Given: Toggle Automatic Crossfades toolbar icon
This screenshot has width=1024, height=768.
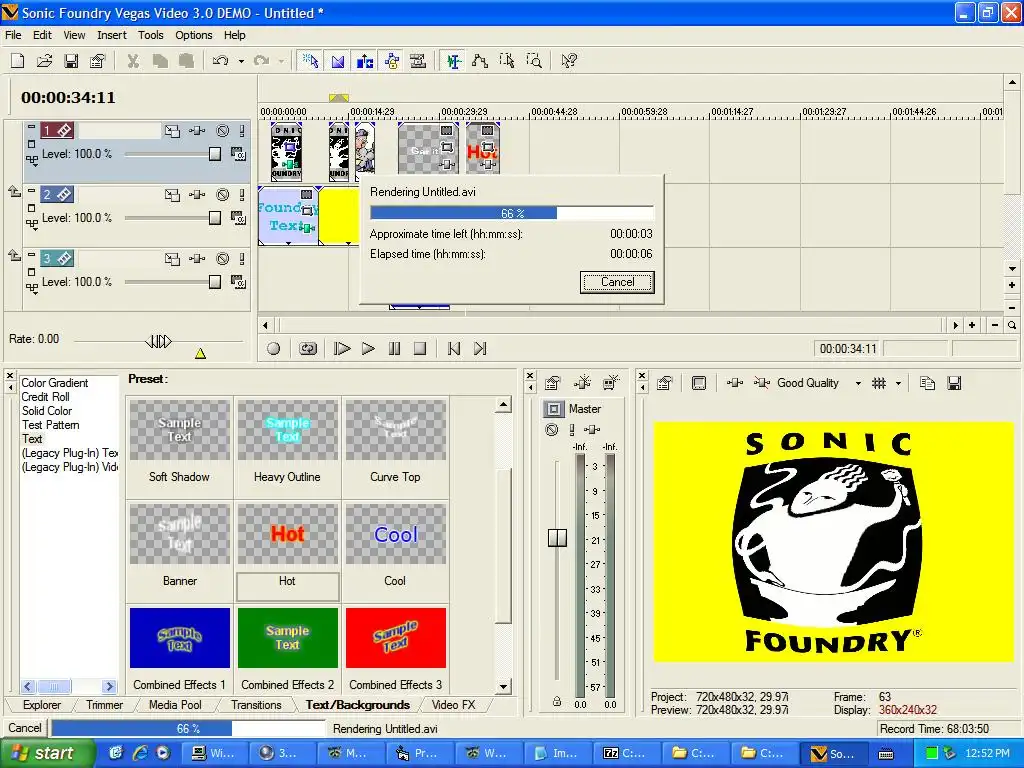Looking at the screenshot, I should (338, 61).
